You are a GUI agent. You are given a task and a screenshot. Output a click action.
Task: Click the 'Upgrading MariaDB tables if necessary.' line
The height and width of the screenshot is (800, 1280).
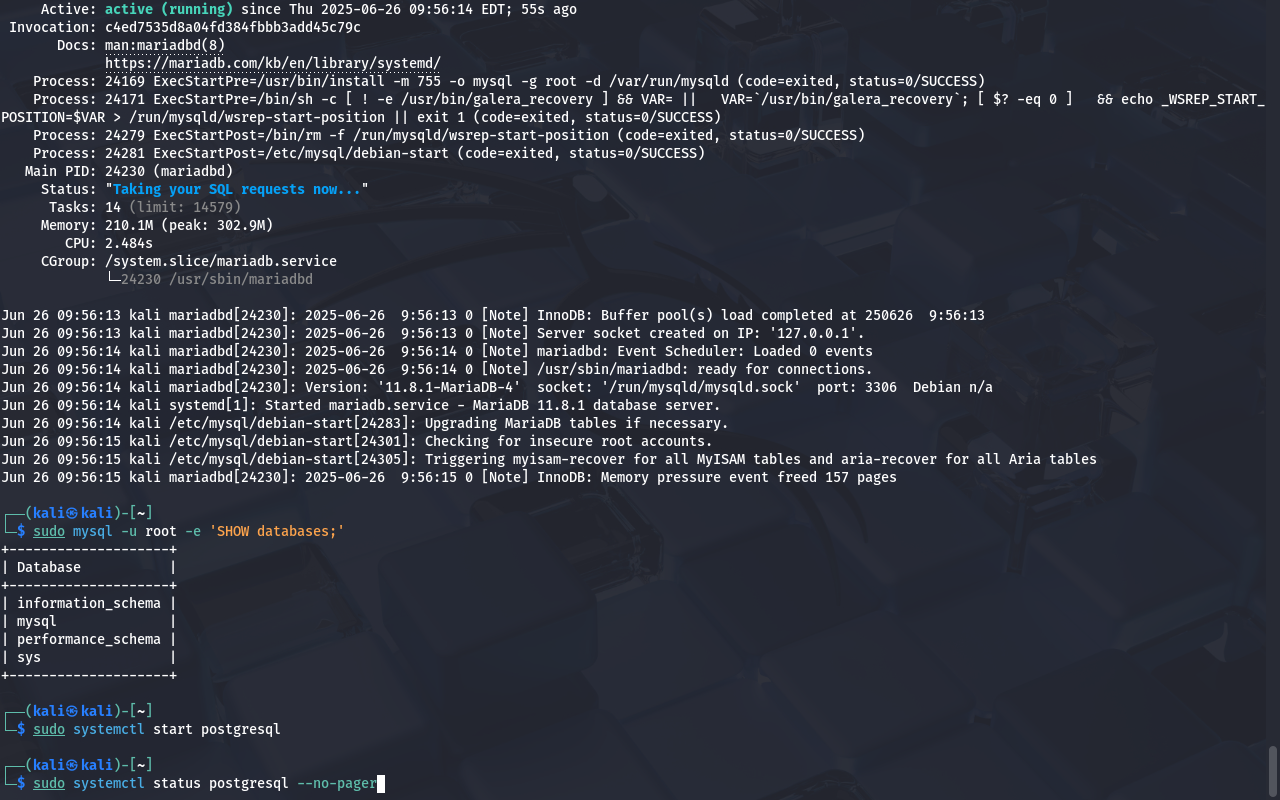(365, 423)
